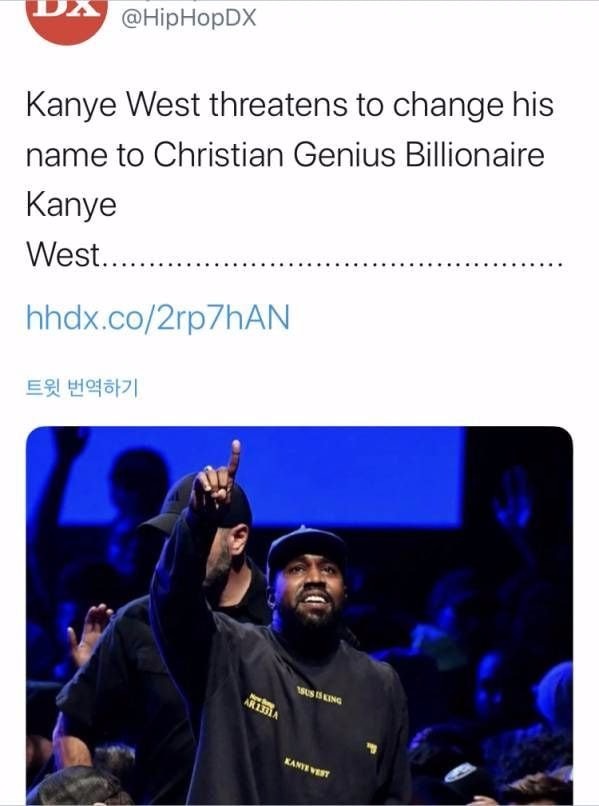599x806 pixels.
Task: Click the lone "Kanye" text line
Action: tap(71, 205)
